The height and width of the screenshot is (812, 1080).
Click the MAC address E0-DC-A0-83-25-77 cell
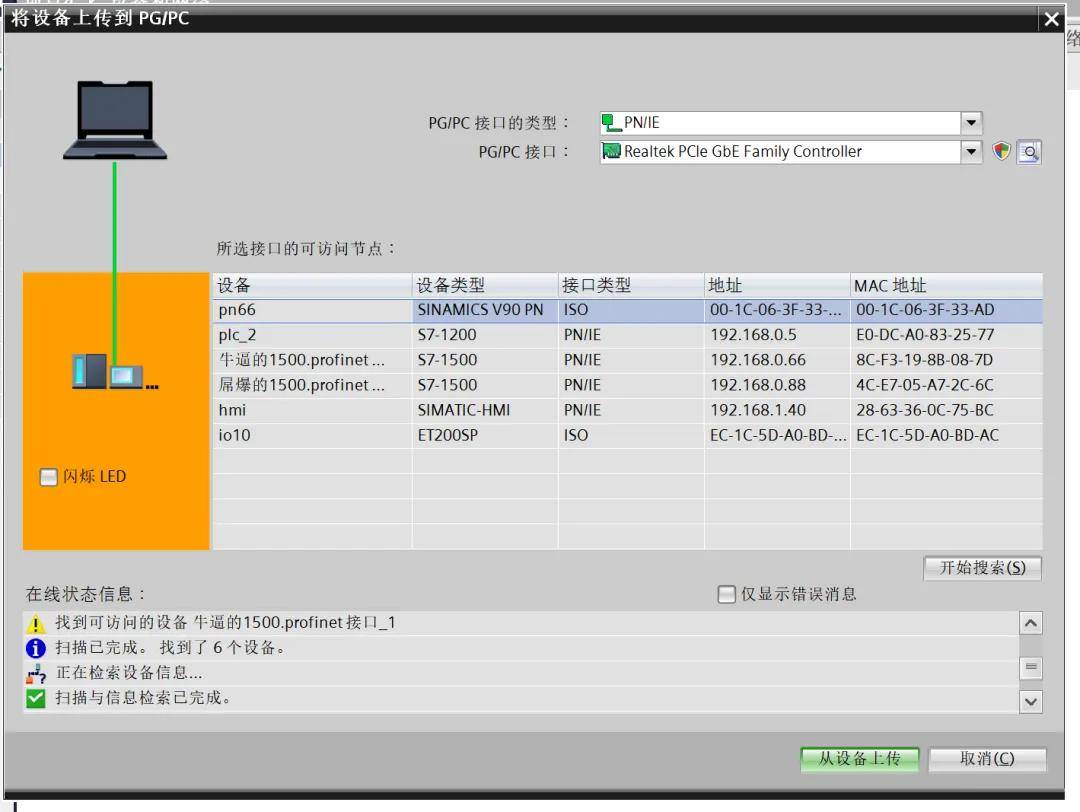[946, 335]
